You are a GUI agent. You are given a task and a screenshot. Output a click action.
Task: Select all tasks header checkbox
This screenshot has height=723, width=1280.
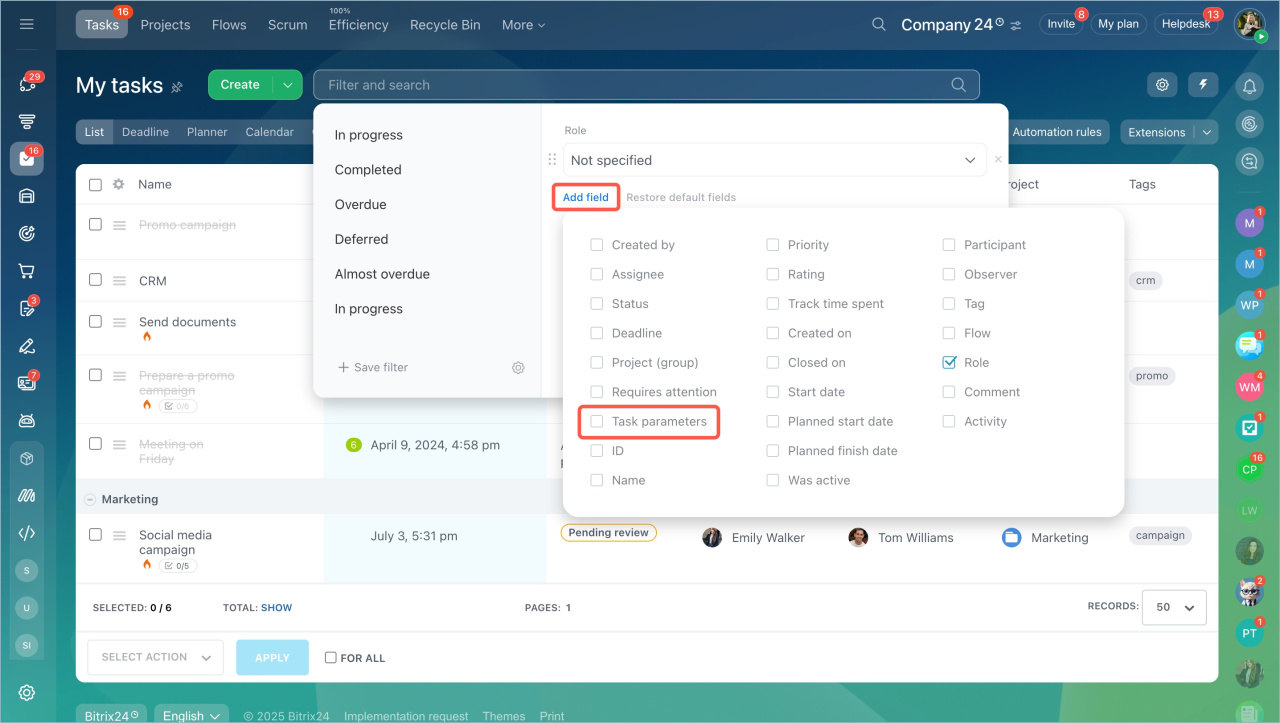[95, 185]
